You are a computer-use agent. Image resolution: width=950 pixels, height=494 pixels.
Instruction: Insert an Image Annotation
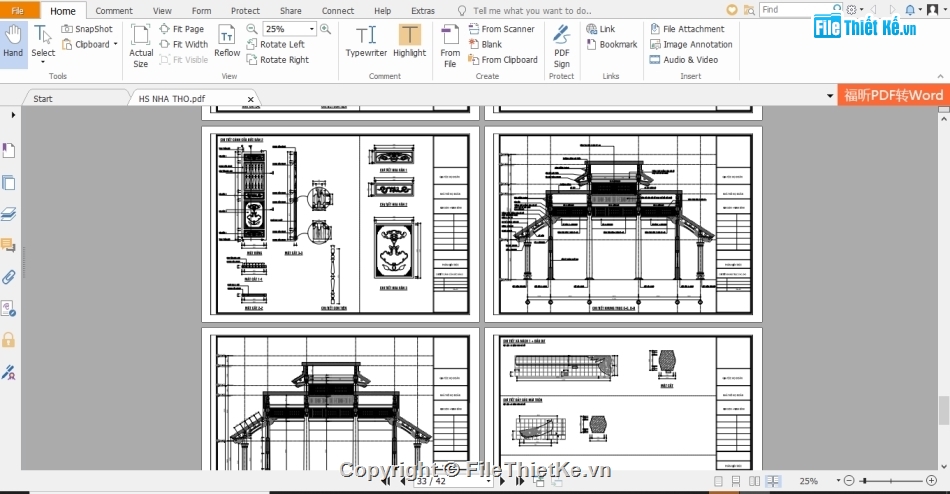(691, 44)
